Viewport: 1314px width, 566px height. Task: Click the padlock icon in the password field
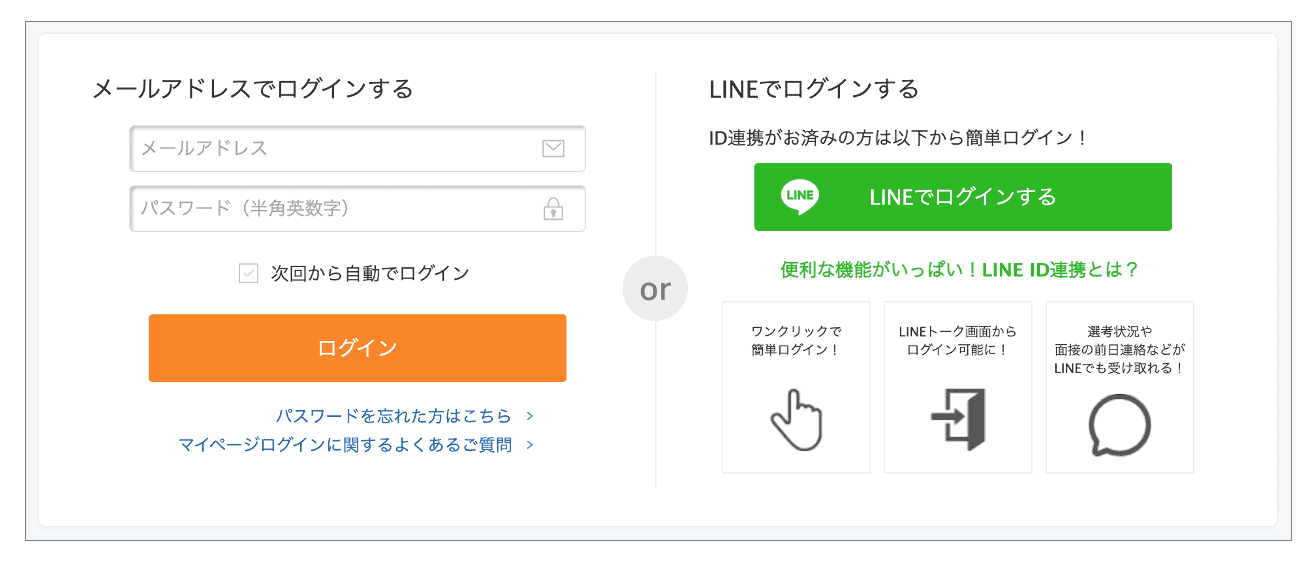pyautogui.click(x=553, y=209)
